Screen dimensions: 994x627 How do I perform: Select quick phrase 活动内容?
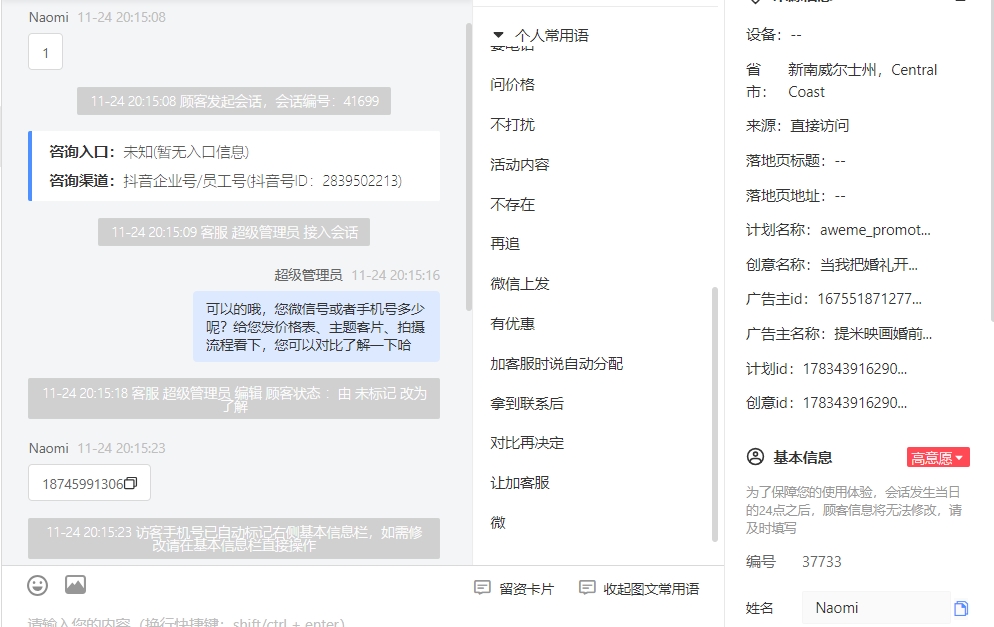(520, 164)
